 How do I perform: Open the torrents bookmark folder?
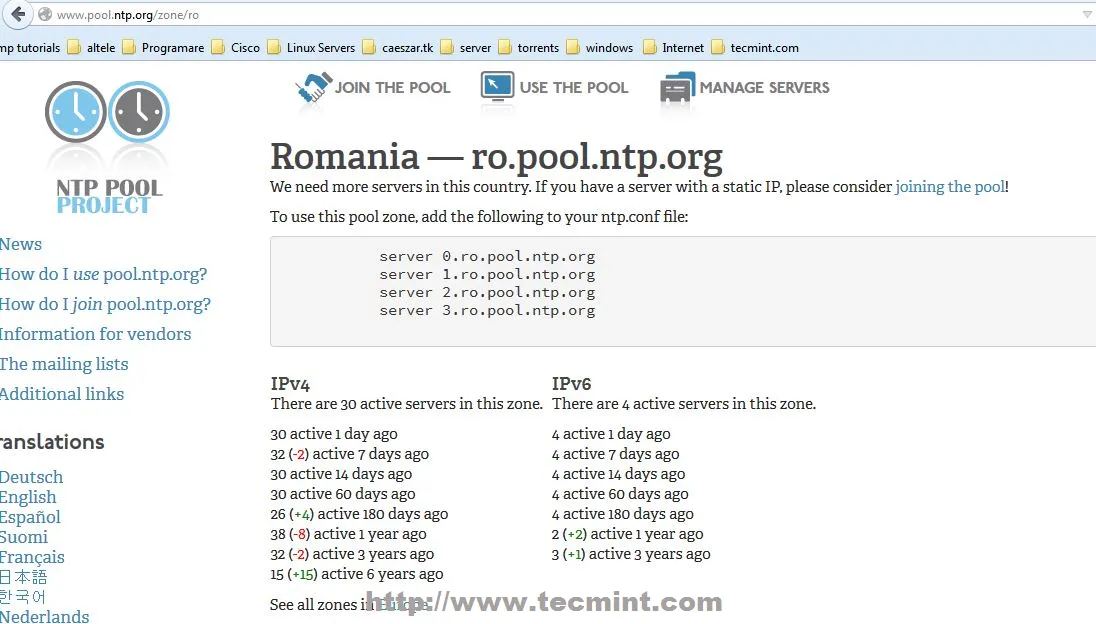click(528, 47)
